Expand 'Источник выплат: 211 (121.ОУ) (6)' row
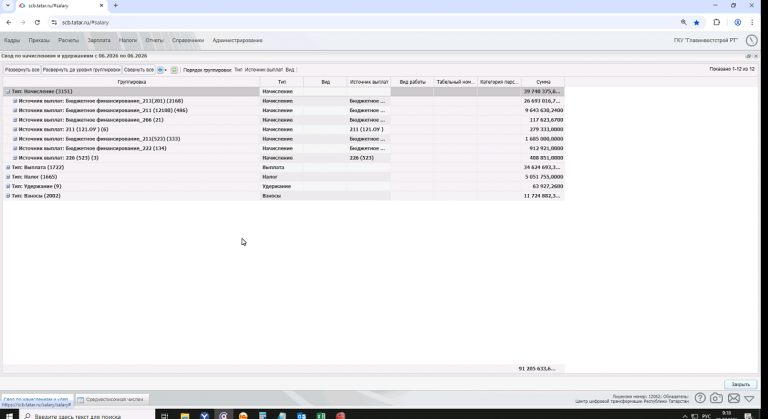Screen dimensions: 768x419 tap(15, 129)
